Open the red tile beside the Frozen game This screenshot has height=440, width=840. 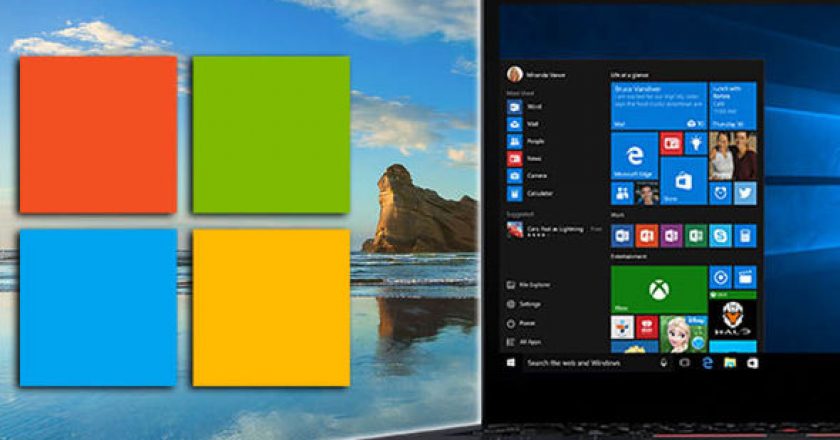tap(647, 327)
